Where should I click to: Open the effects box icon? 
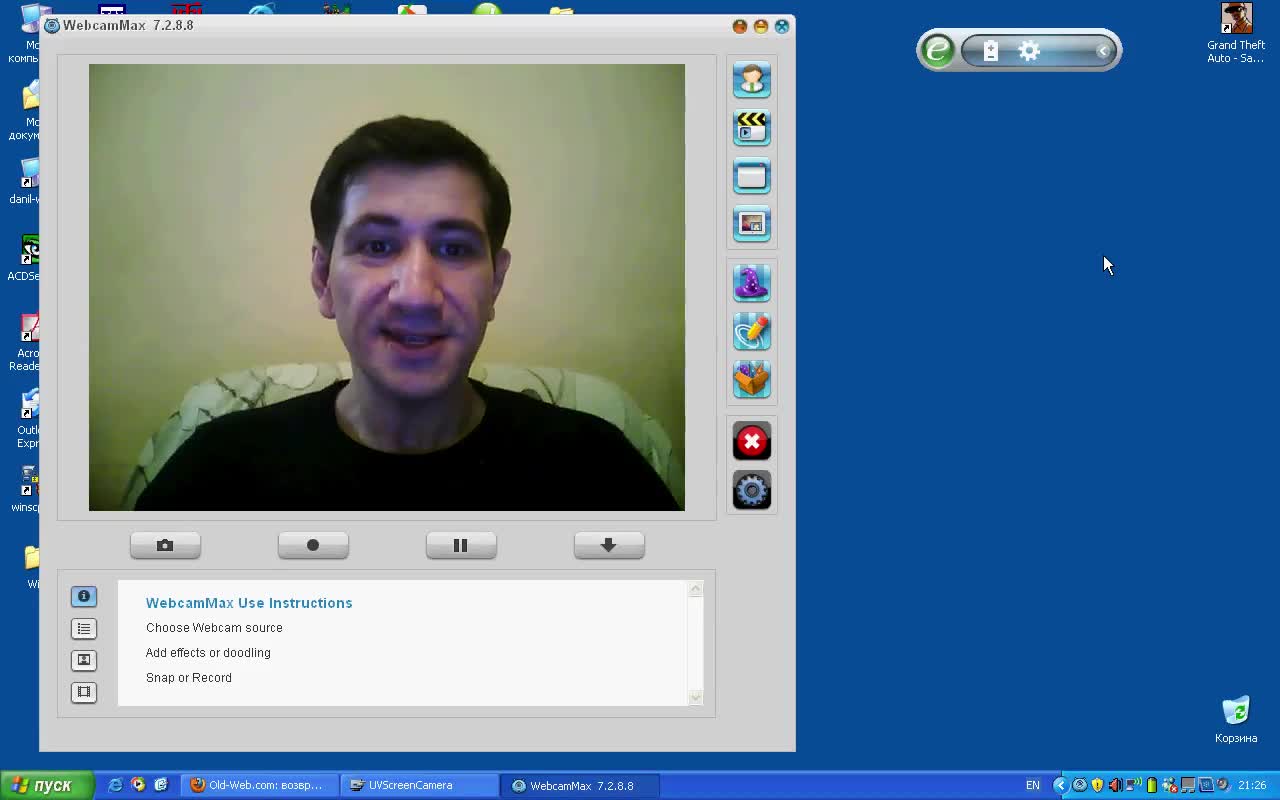pos(751,379)
